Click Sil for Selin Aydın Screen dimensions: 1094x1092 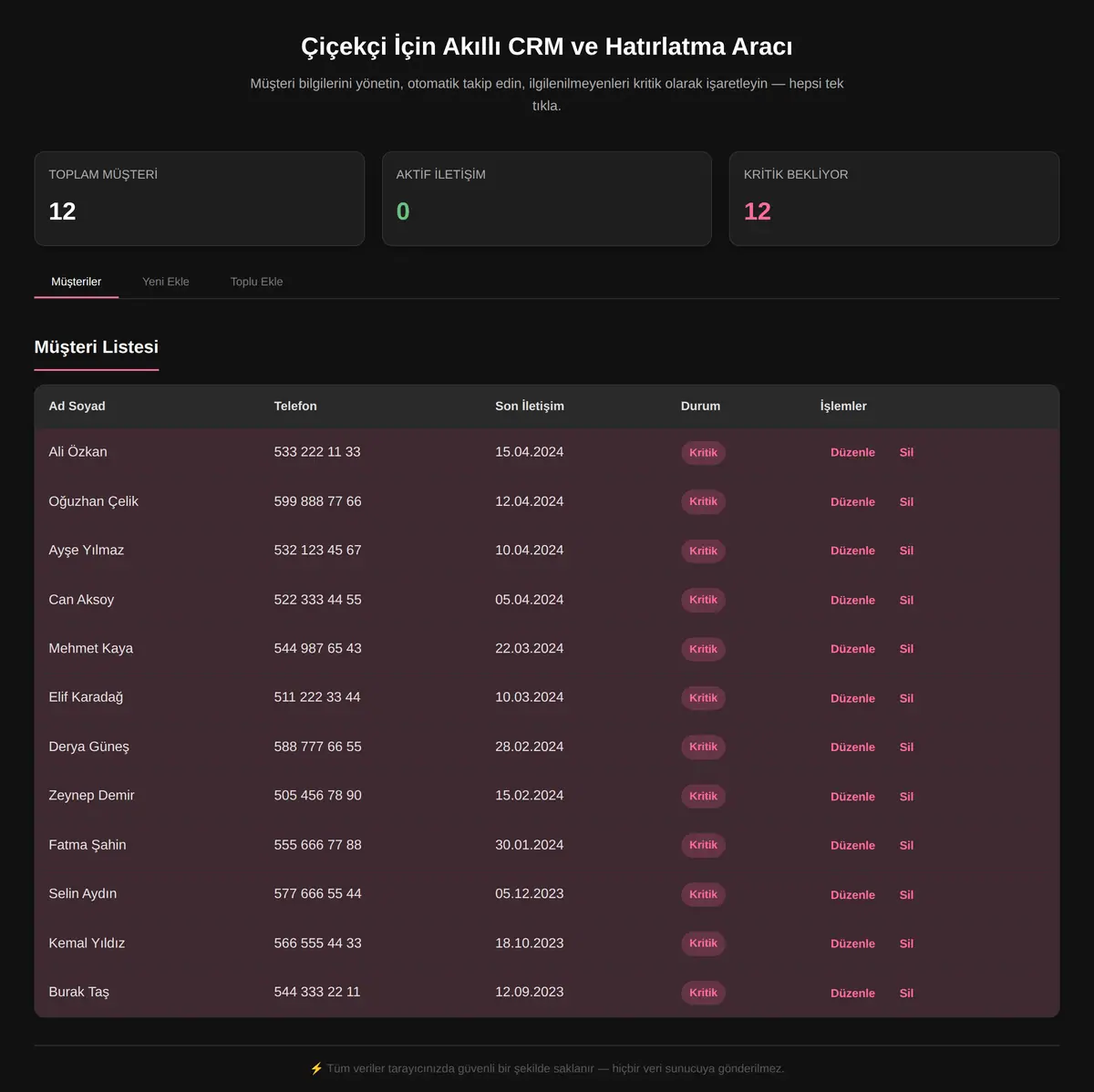point(906,895)
